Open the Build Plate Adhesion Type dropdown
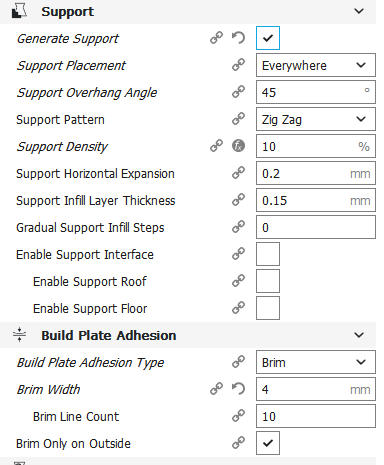384x465 pixels. pos(316,362)
